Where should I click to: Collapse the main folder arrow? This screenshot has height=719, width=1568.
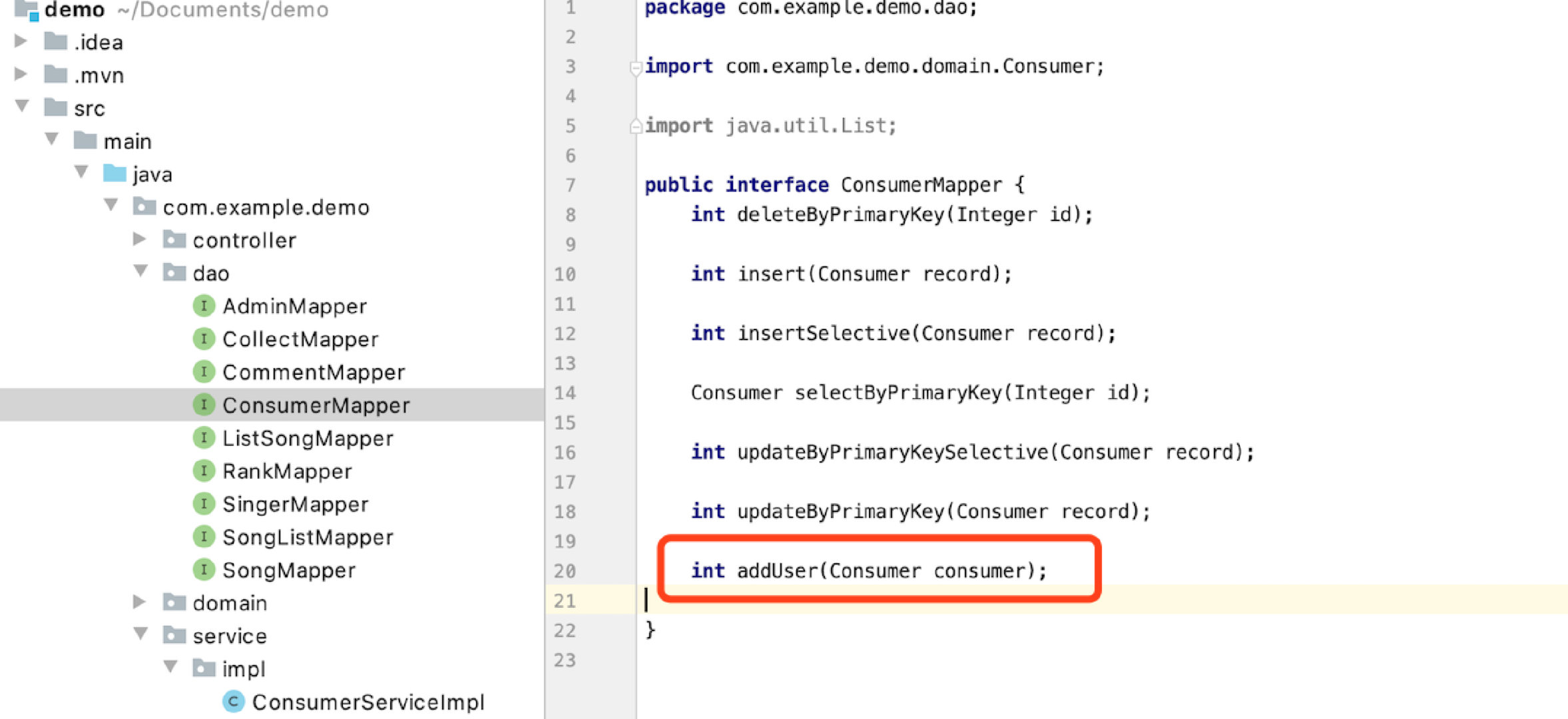coord(52,139)
